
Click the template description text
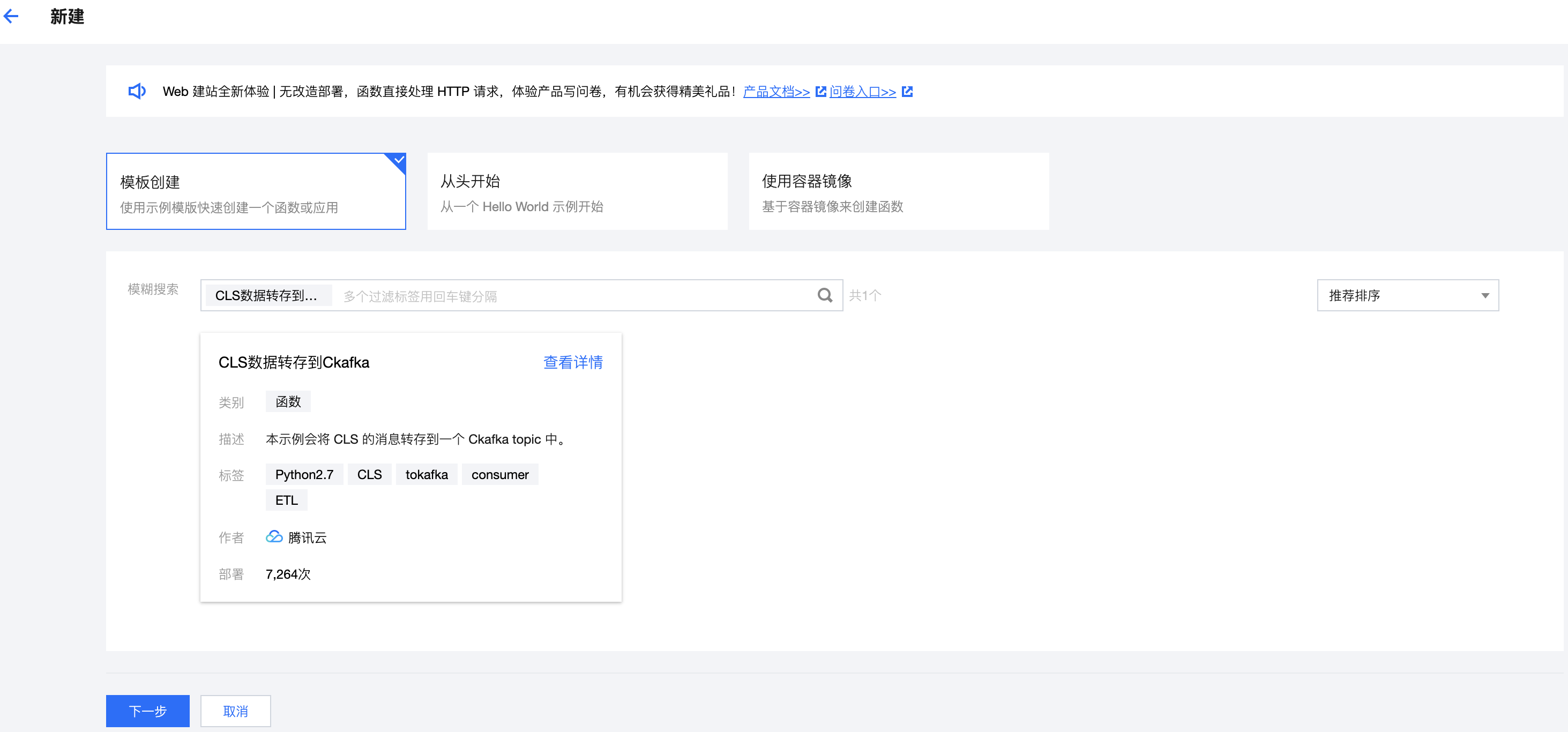point(417,439)
